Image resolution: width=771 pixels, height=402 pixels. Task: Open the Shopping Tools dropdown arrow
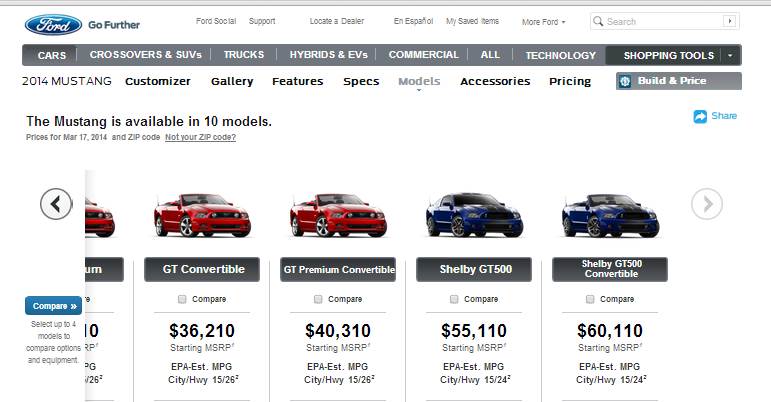coord(730,56)
